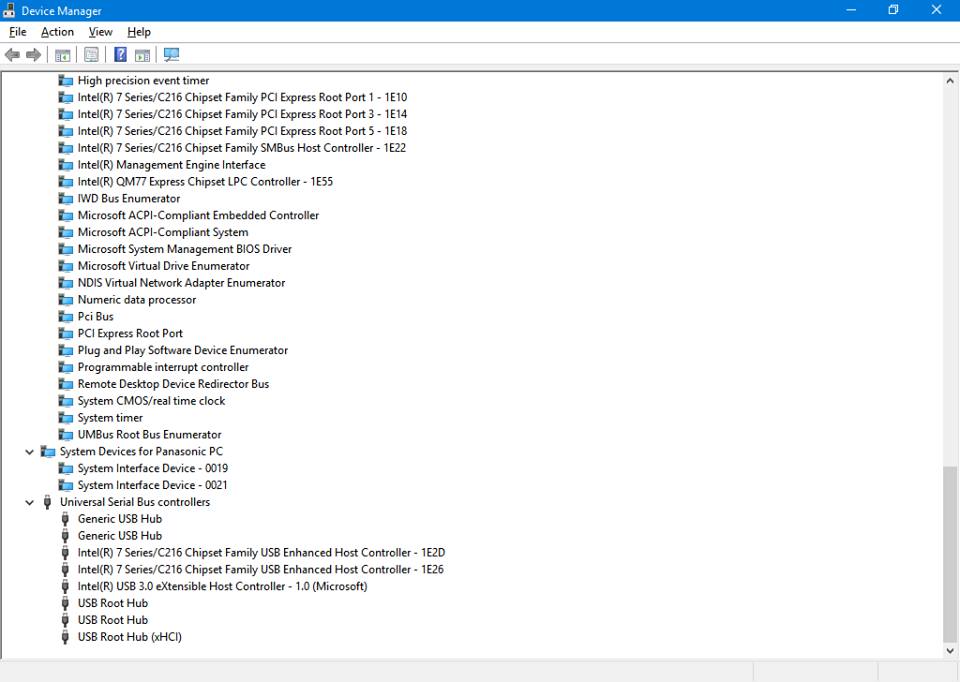Open the File menu
960x682 pixels.
pos(18,32)
